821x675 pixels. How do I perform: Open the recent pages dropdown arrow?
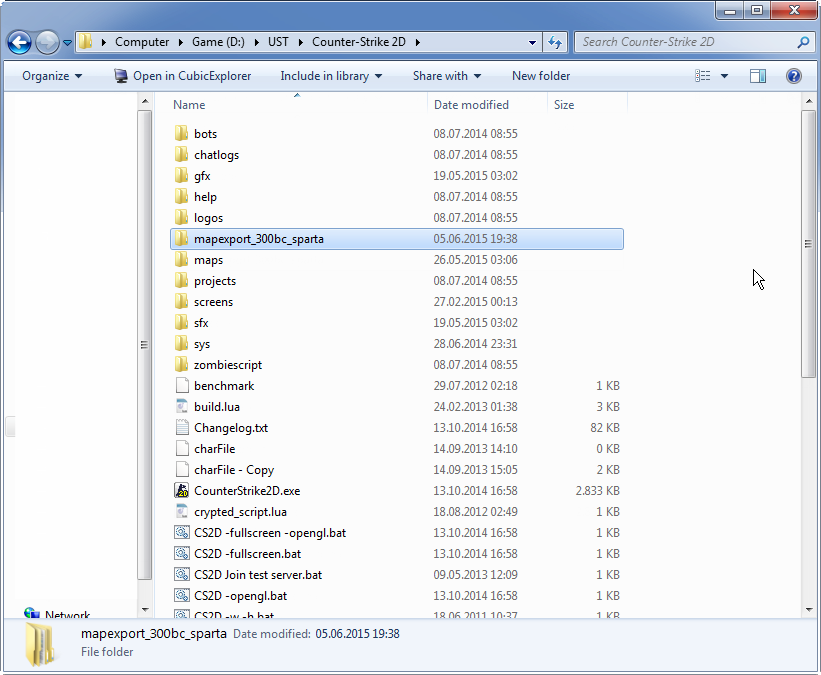click(67, 42)
